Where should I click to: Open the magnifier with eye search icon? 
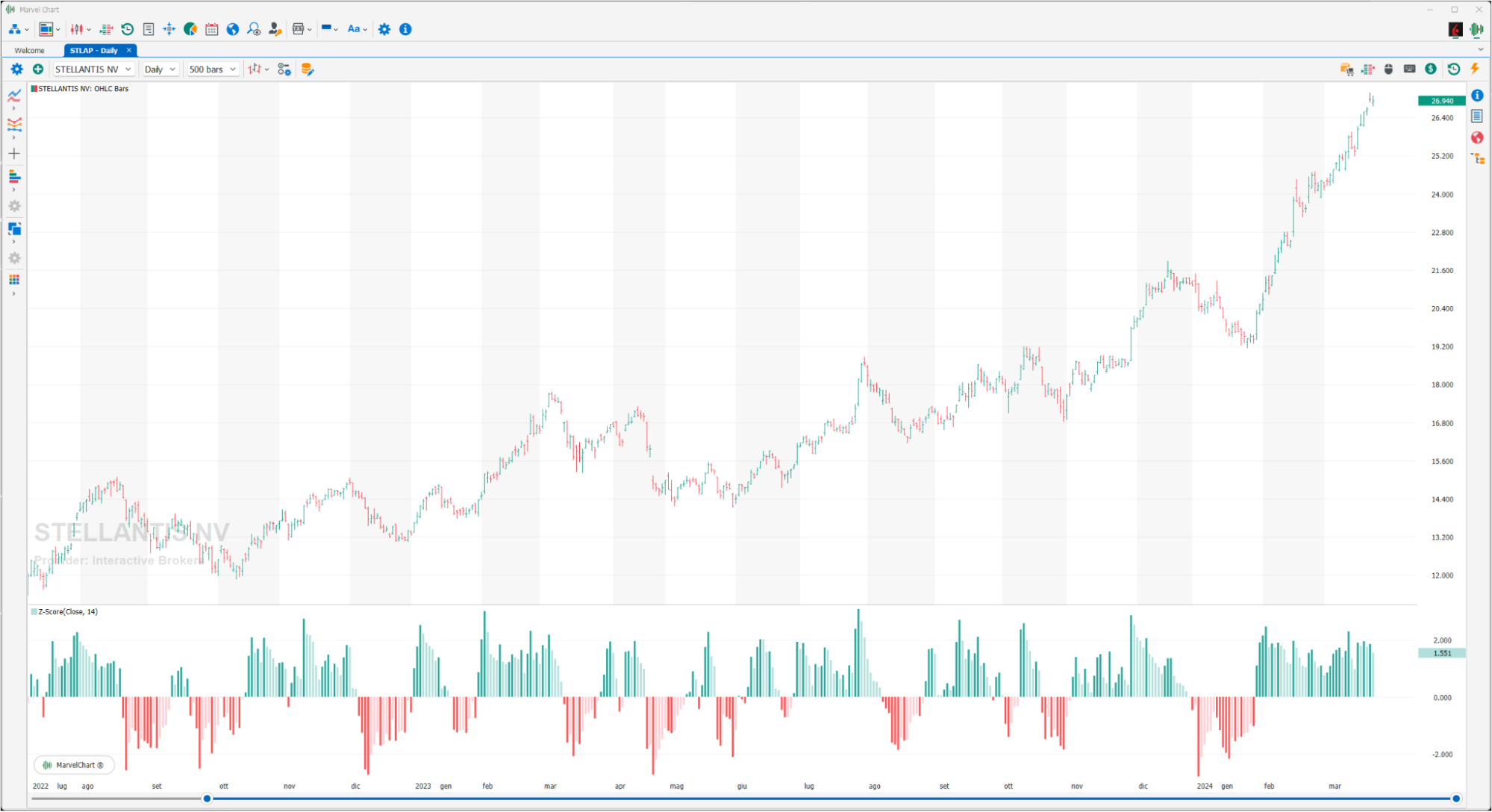254,29
